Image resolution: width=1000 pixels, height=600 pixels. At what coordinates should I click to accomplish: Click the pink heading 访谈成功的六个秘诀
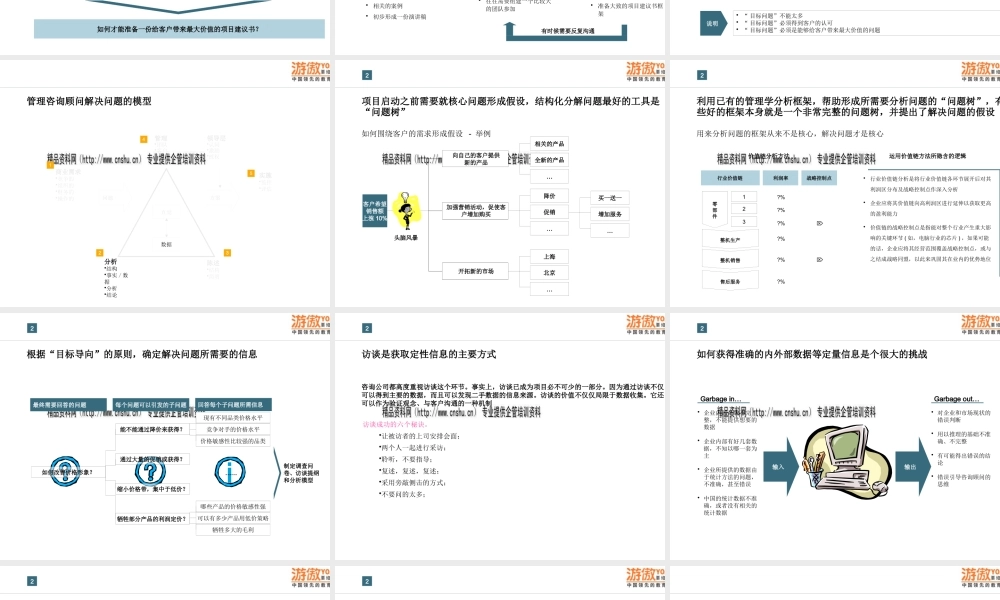(x=395, y=424)
